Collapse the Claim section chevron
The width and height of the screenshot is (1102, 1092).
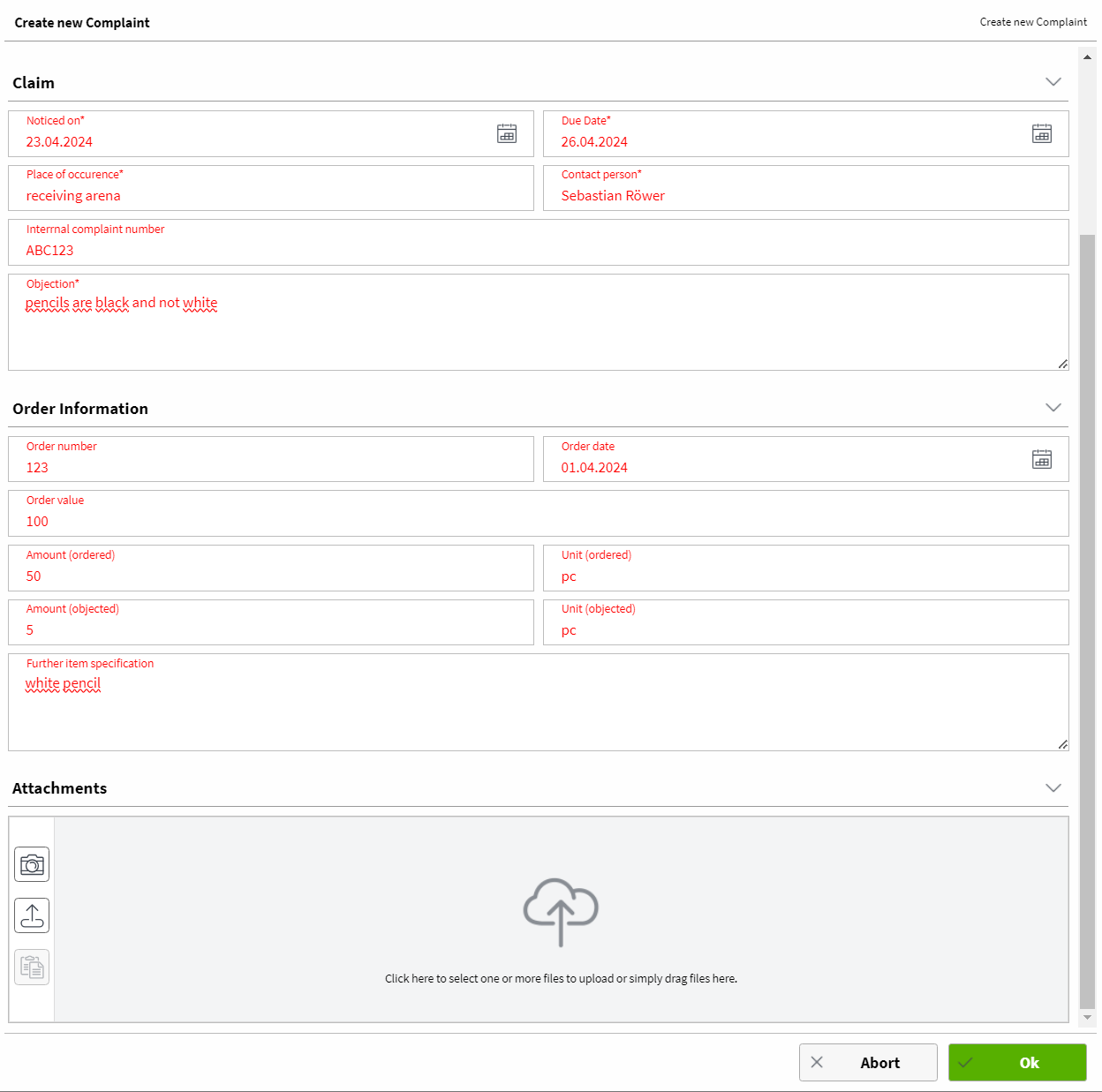[1053, 82]
